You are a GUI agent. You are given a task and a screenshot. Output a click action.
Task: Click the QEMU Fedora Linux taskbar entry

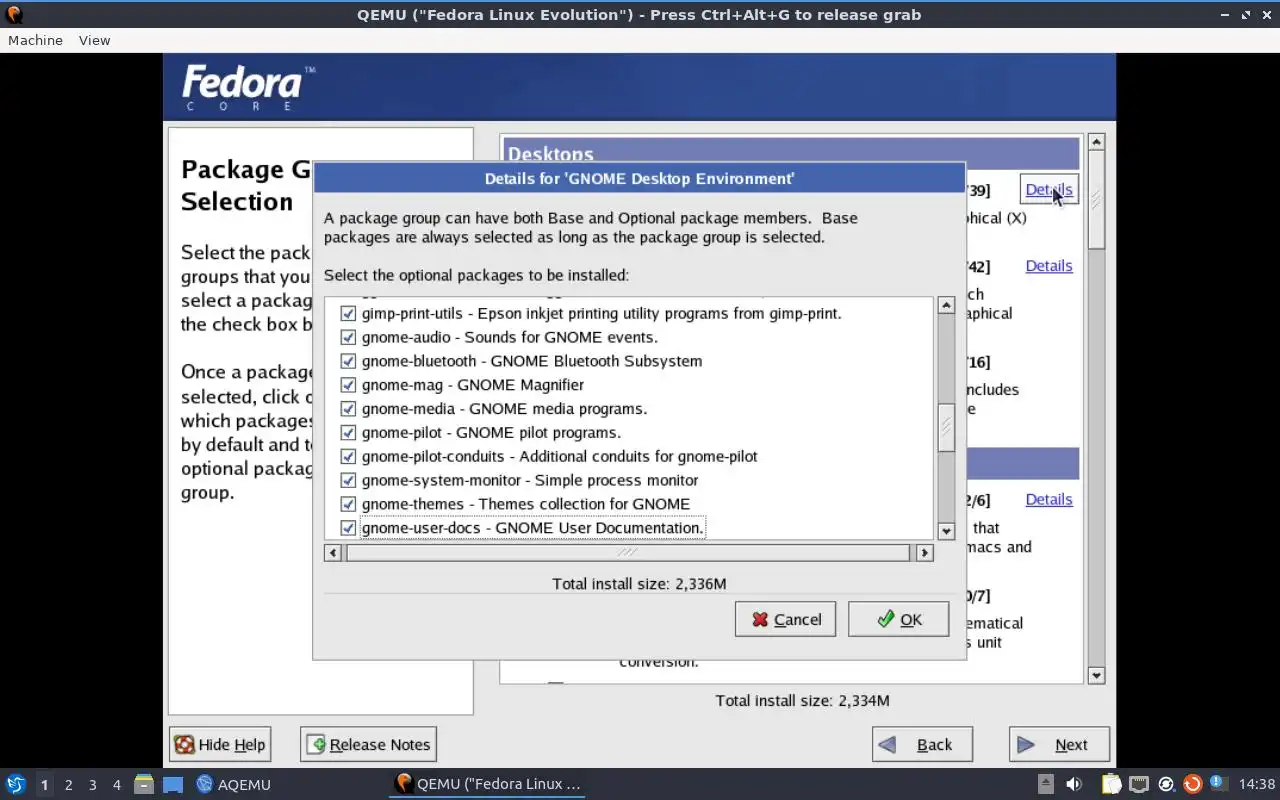pyautogui.click(x=487, y=784)
